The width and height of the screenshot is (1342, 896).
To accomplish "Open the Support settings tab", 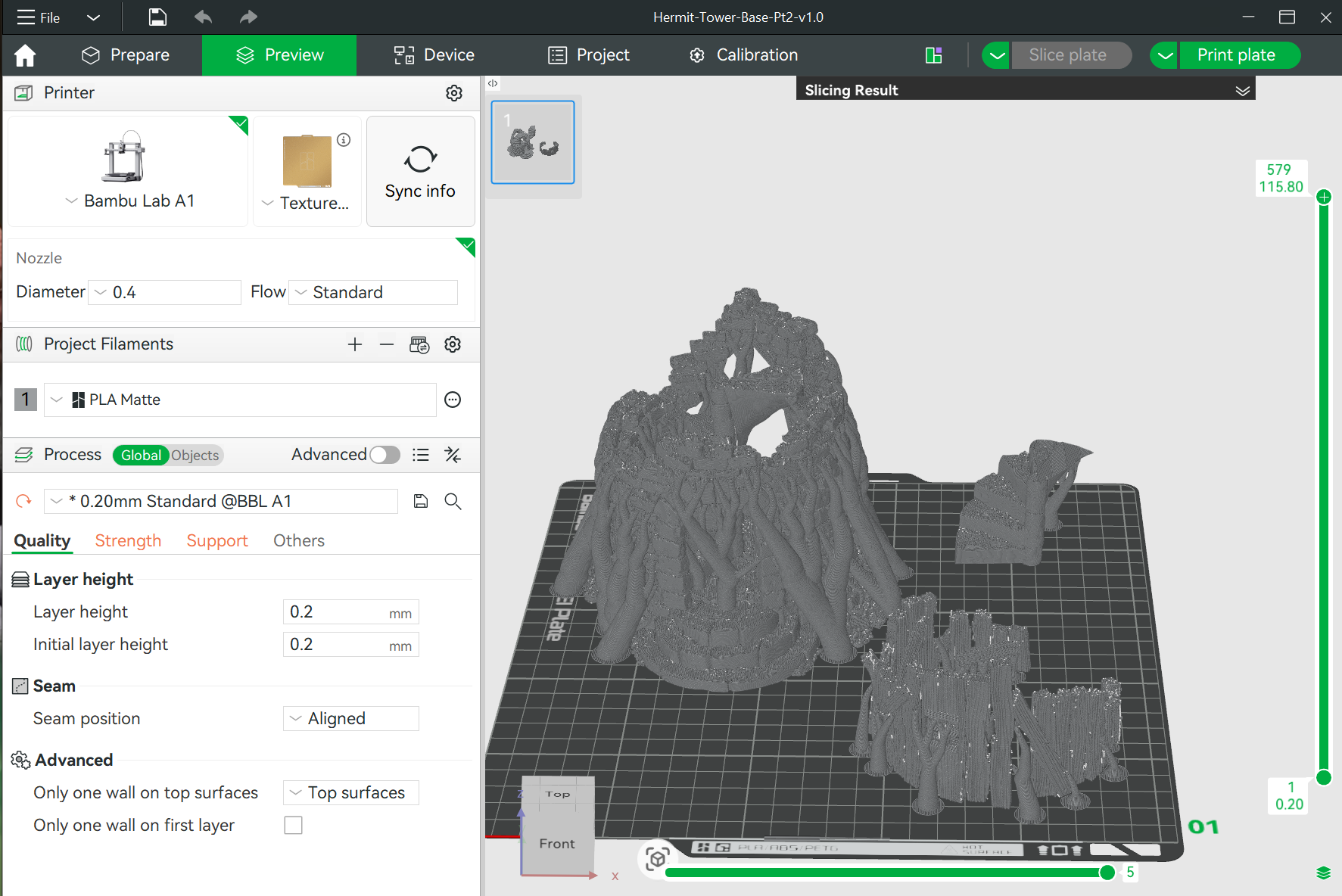I will point(217,540).
